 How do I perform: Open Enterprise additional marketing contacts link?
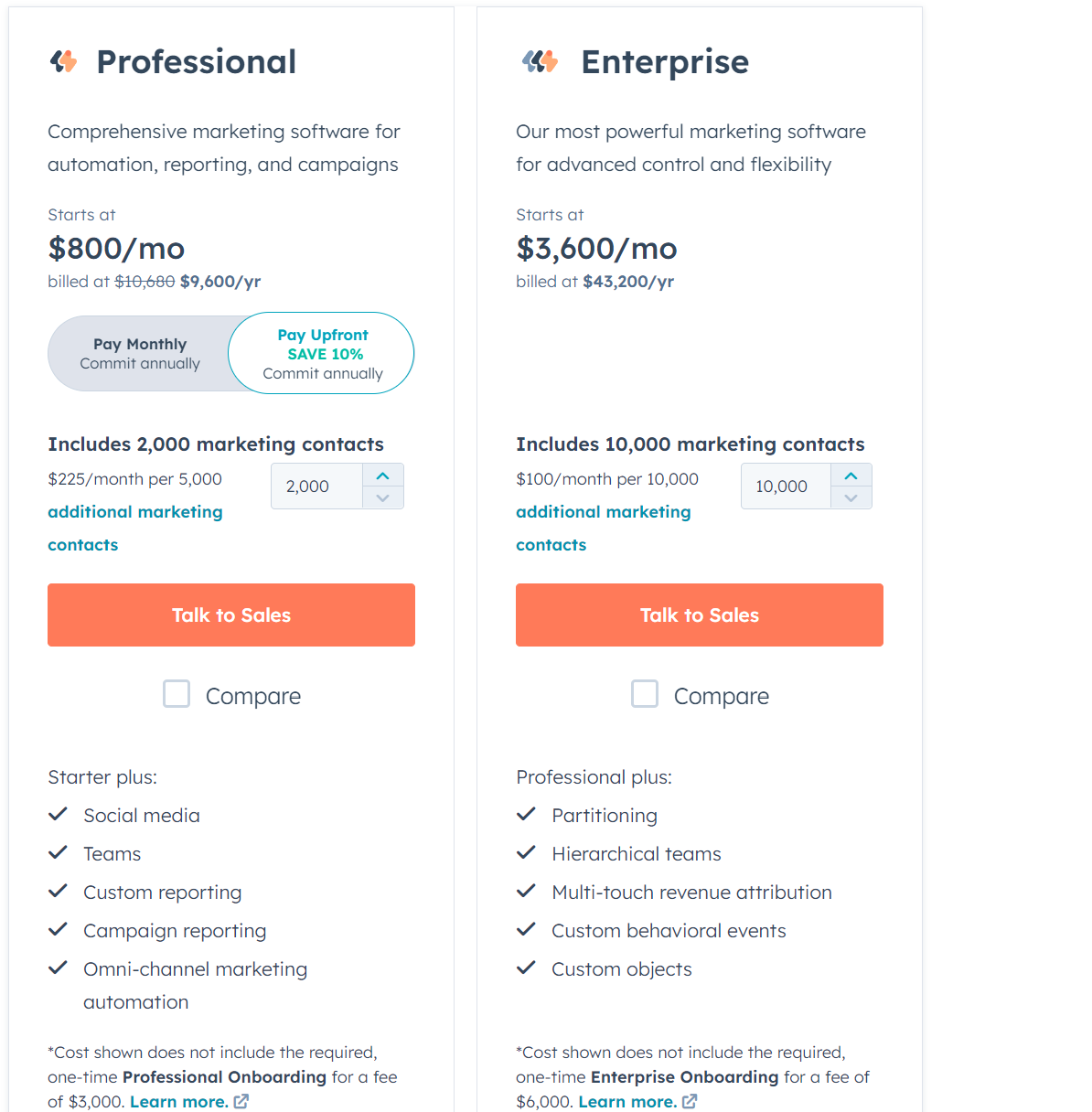603,512
